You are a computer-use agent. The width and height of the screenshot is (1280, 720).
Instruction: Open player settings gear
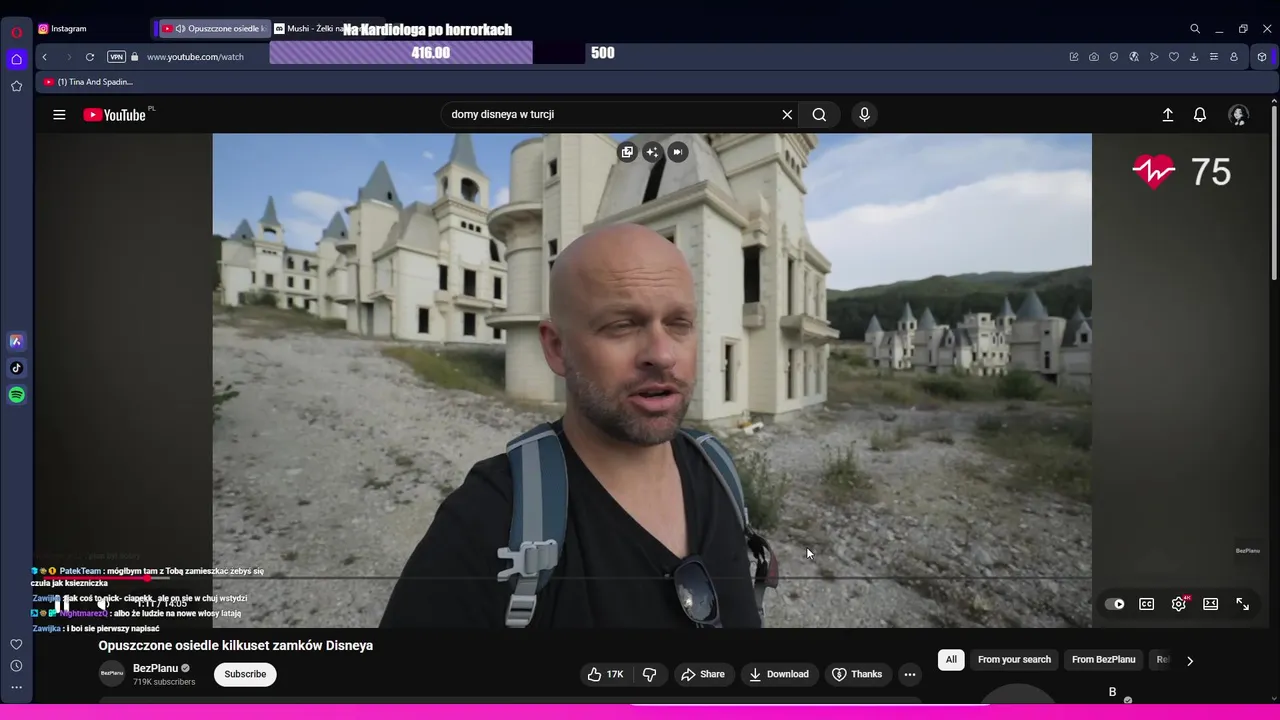coord(1179,604)
